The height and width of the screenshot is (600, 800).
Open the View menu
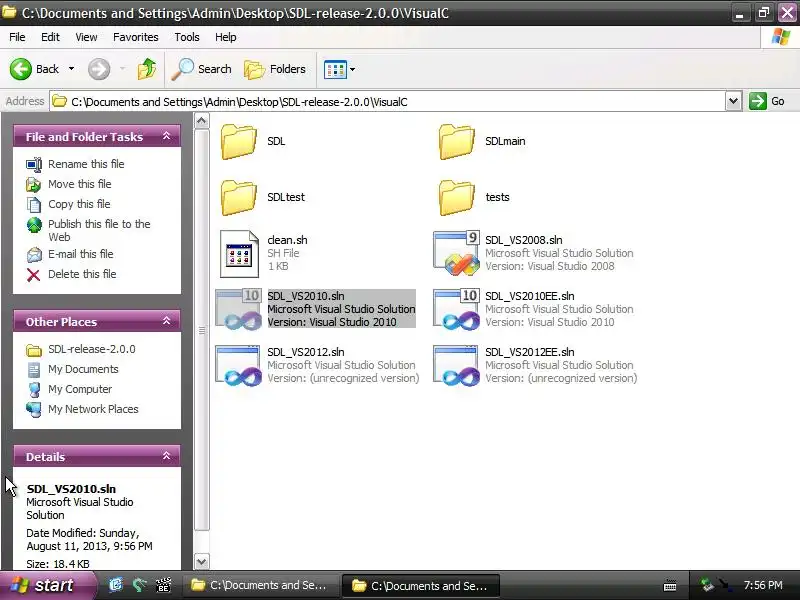[x=86, y=37]
